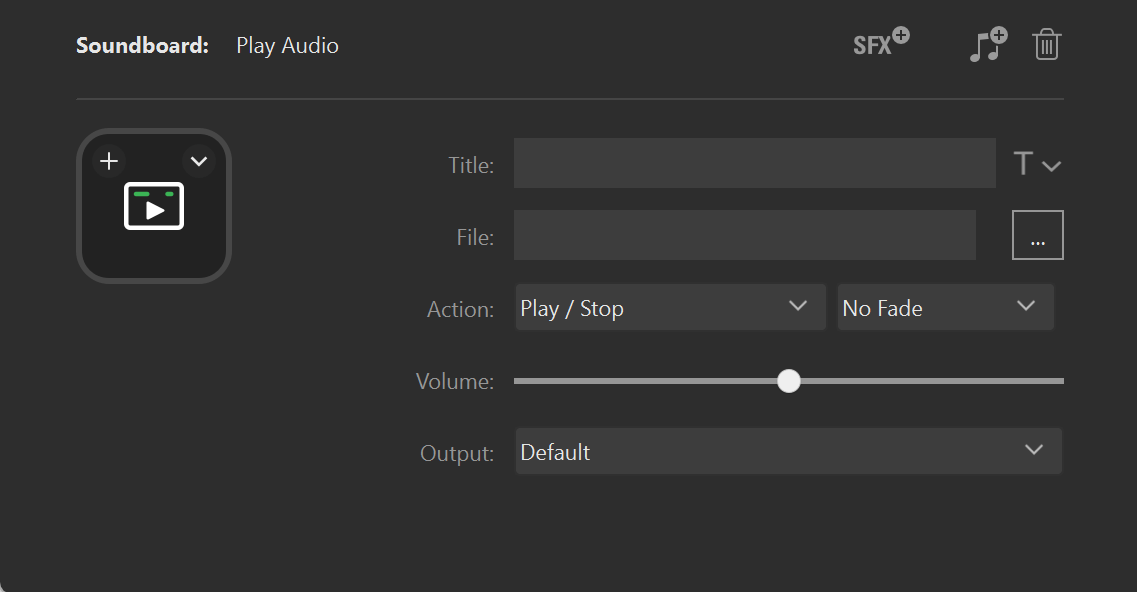
Task: Click the T title style icon
Action: coord(1025,163)
